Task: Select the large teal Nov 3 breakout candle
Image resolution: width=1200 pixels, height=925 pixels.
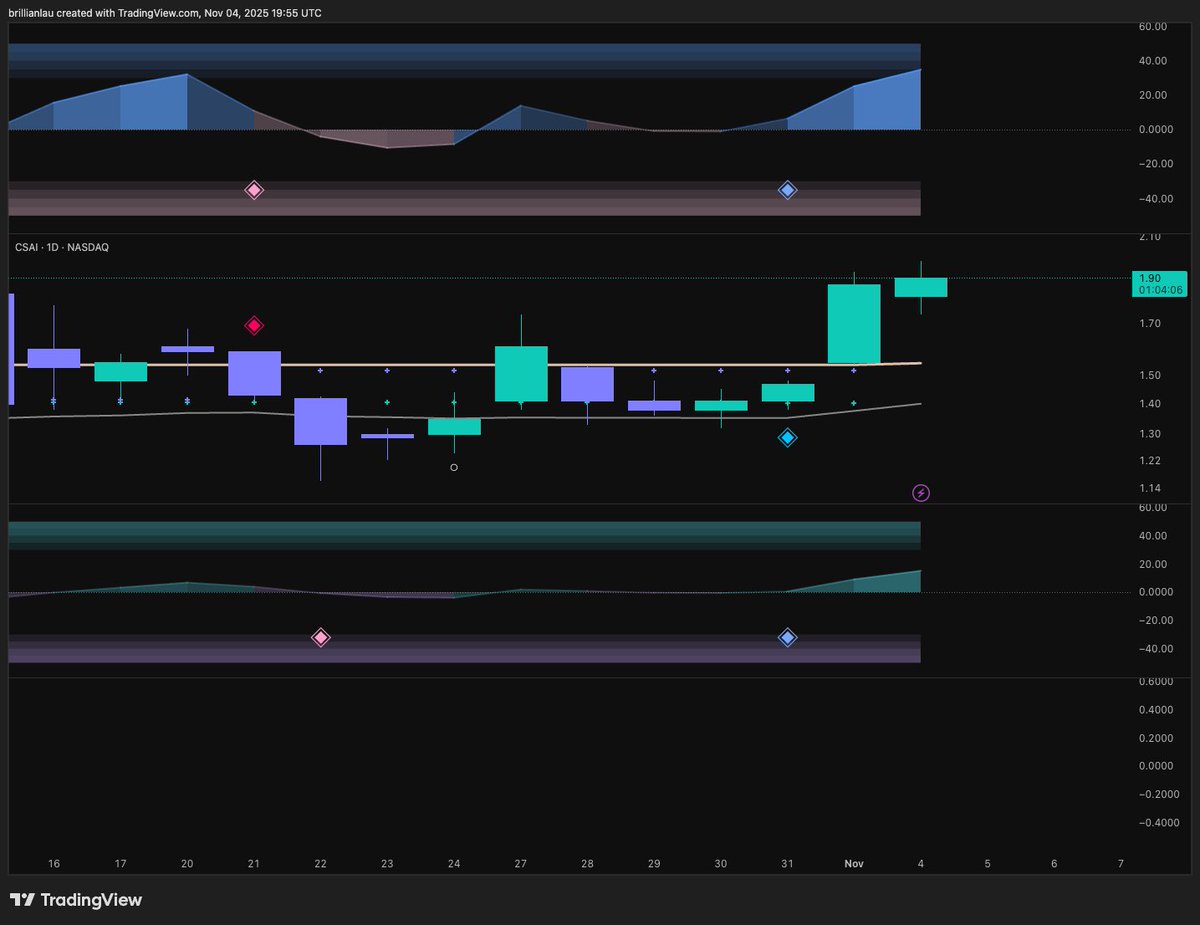Action: pos(854,324)
